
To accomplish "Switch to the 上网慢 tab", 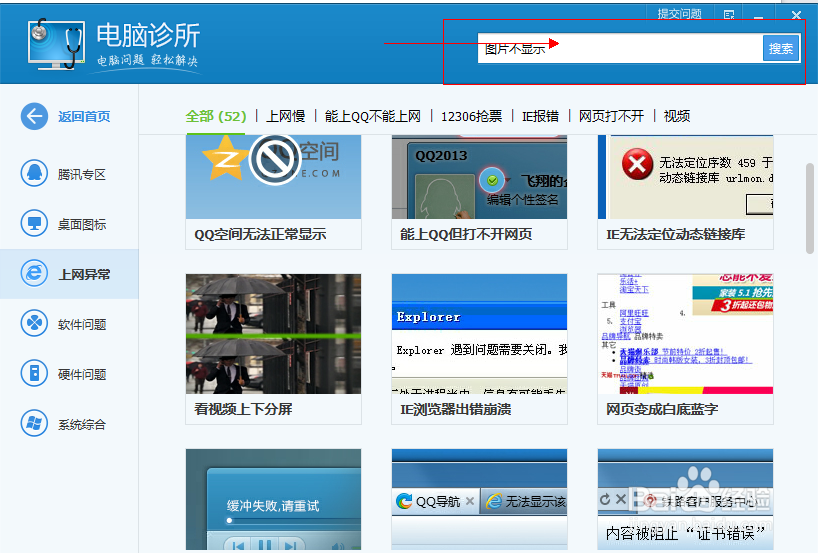I will 285,116.
